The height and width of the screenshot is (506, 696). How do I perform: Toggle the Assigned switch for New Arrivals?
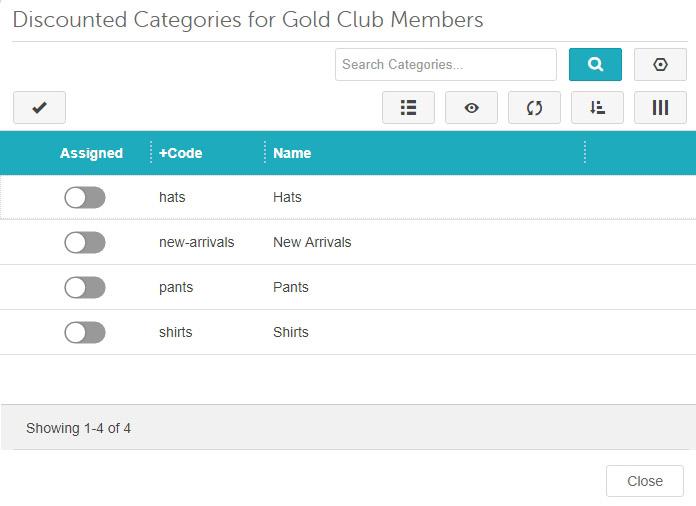coord(85,243)
